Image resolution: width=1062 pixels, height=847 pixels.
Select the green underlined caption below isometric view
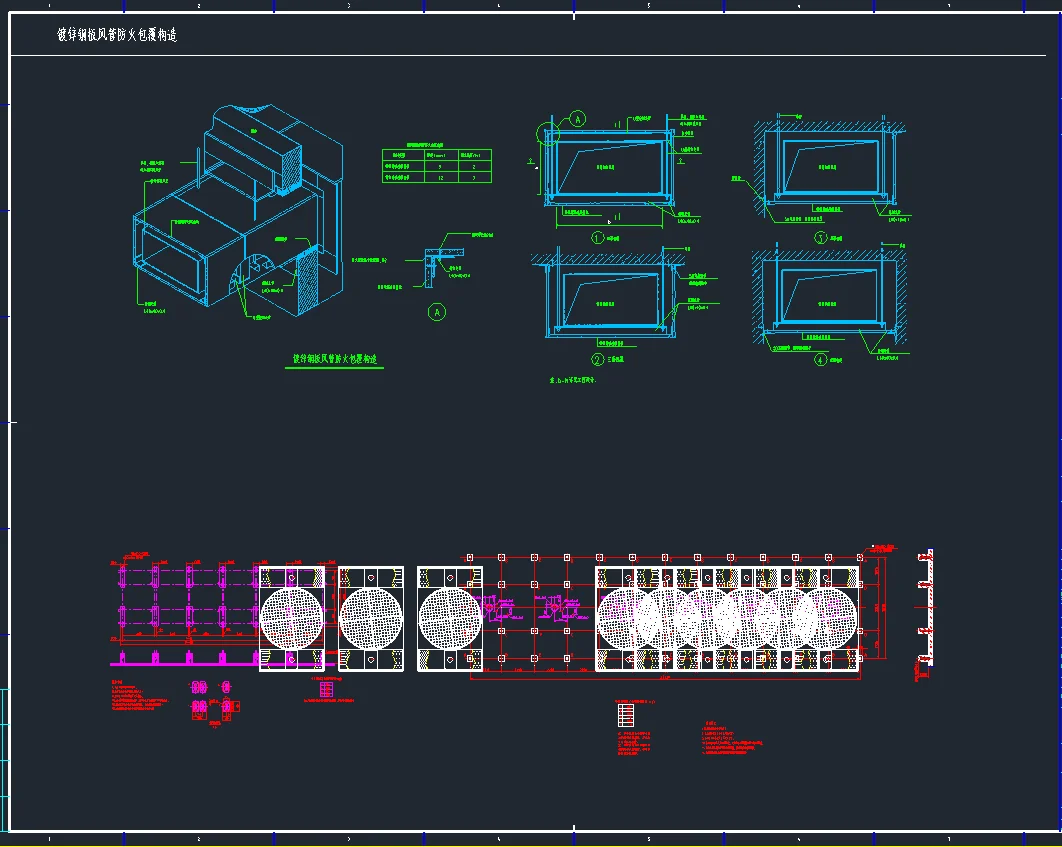335,360
